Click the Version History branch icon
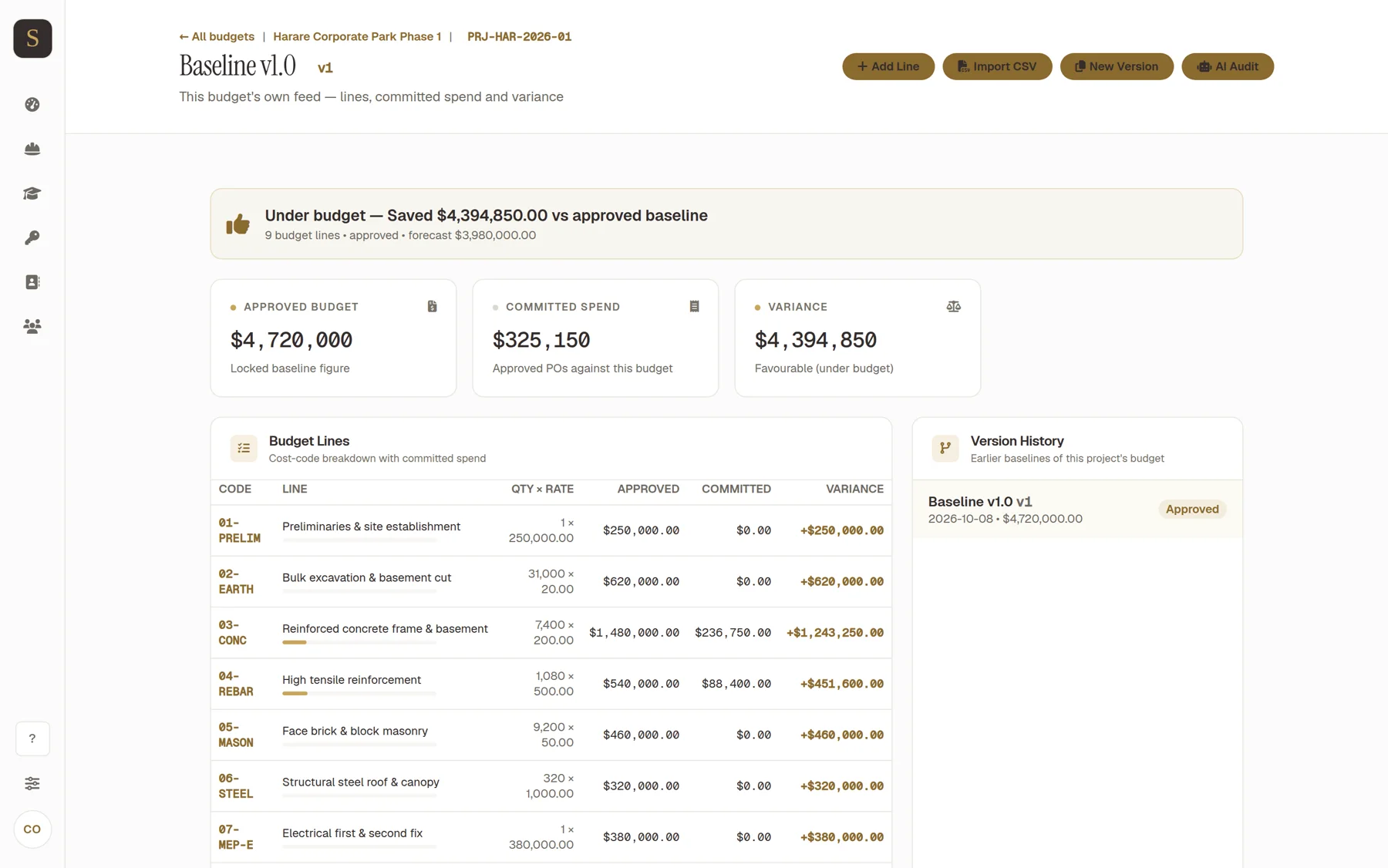Viewport: 1388px width, 868px height. click(x=945, y=448)
